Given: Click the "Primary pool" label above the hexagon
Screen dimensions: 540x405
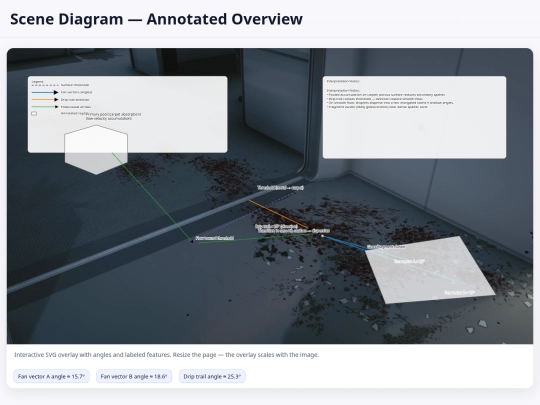Looking at the screenshot, I should [x=113, y=116].
